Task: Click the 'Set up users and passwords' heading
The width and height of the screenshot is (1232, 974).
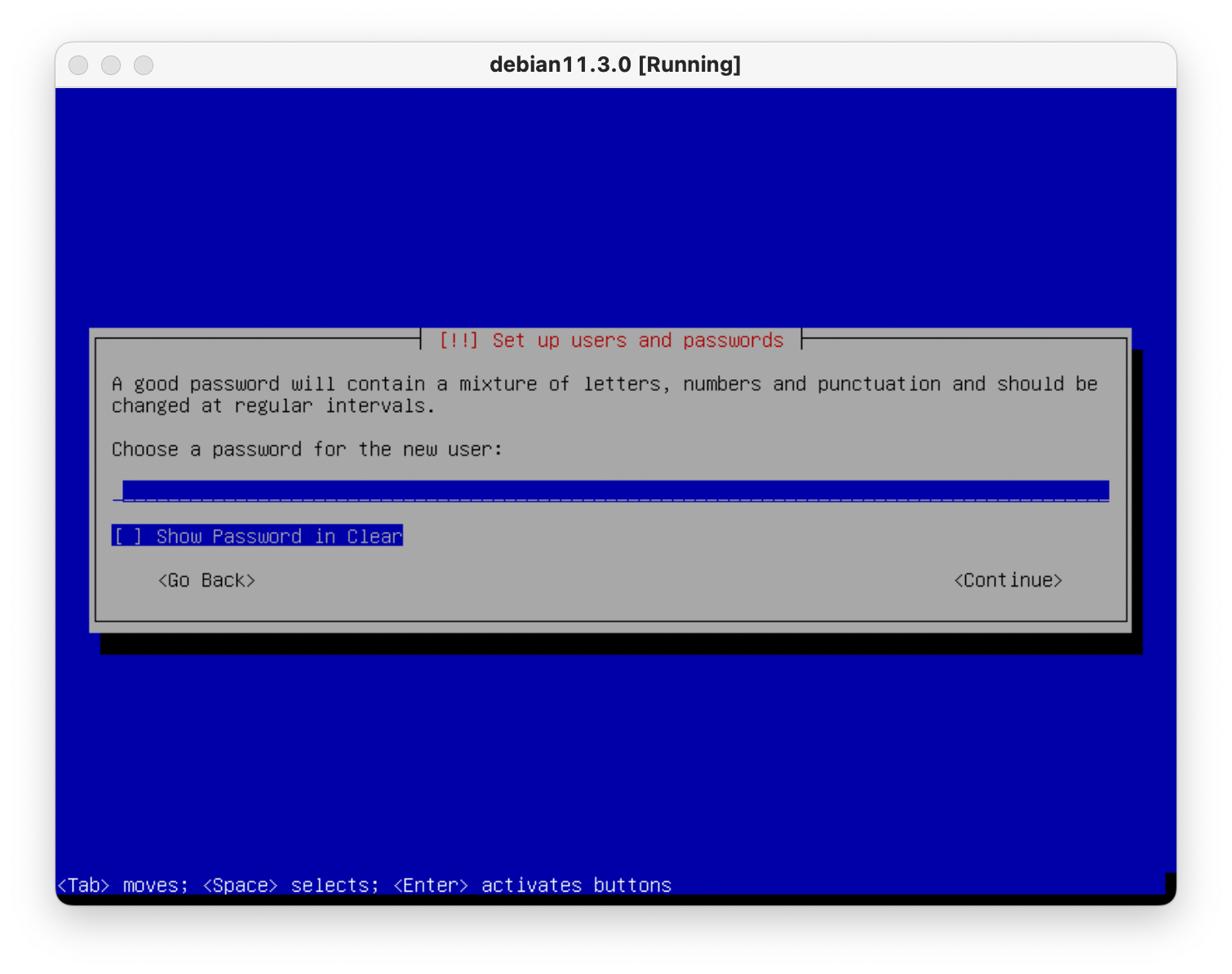Action: click(637, 340)
